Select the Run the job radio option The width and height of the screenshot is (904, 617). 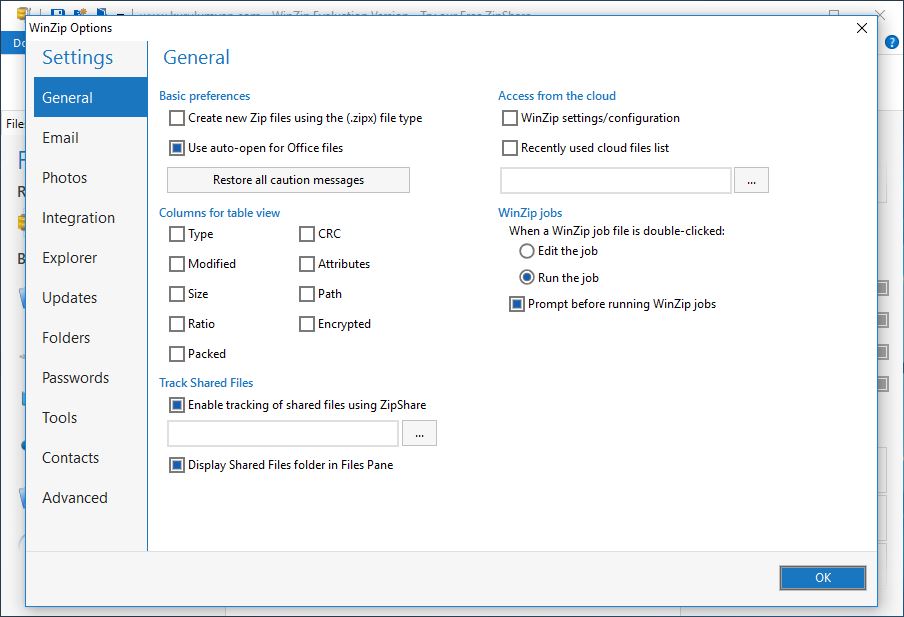point(527,277)
